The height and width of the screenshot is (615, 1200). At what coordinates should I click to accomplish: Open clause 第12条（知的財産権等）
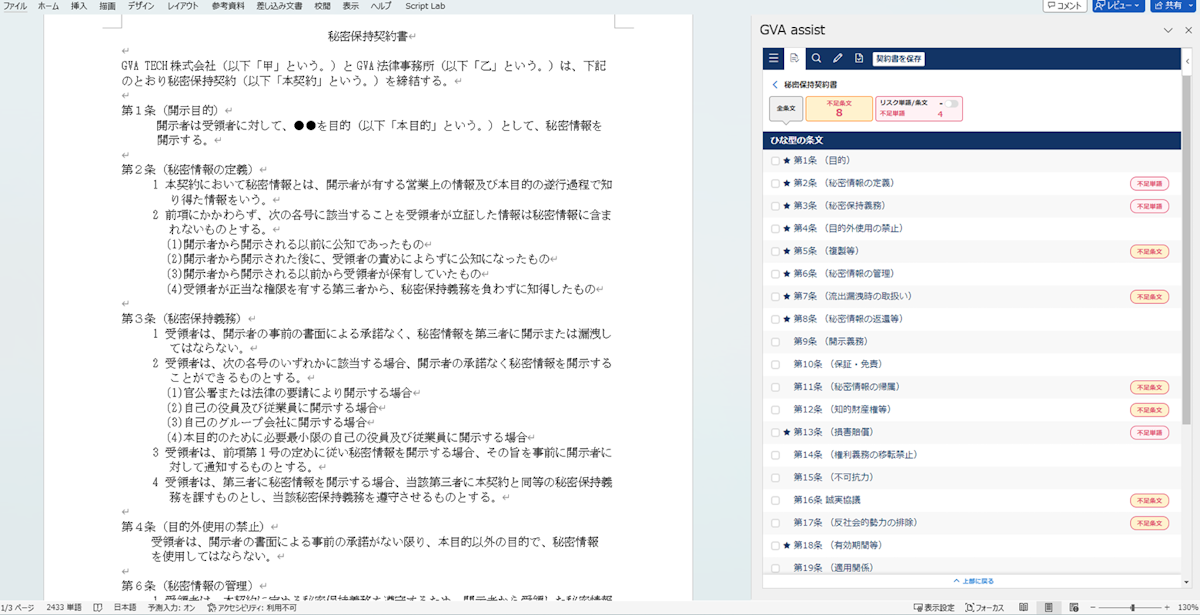click(842, 409)
